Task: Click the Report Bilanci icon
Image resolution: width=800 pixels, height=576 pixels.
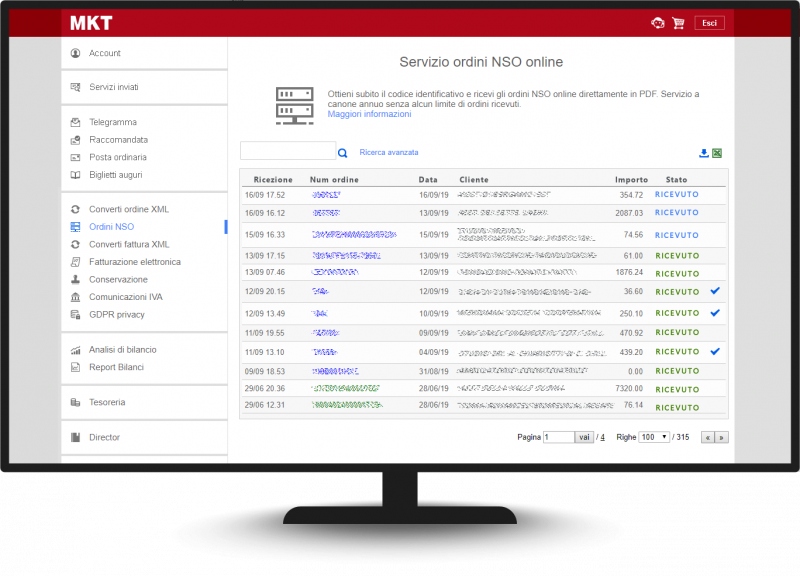Action: pos(76,367)
